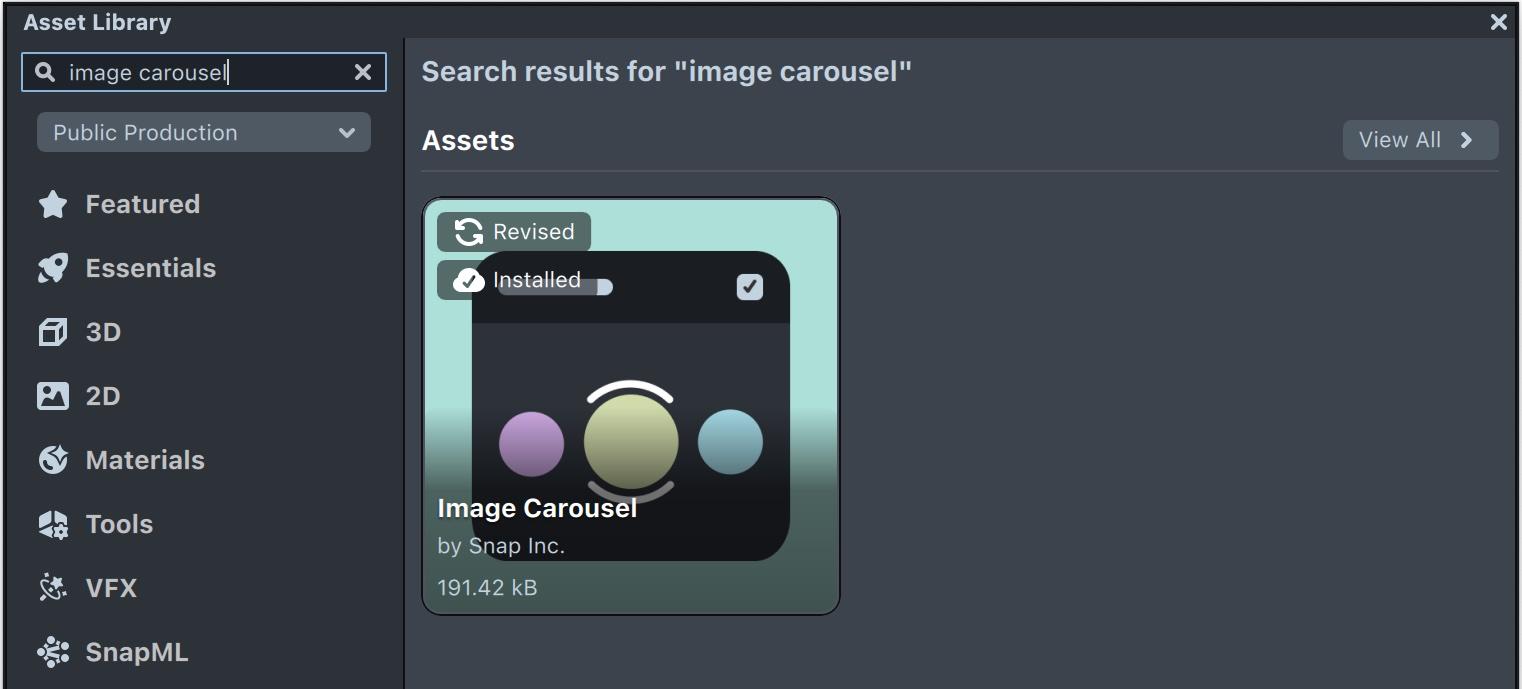Viewport: 1522px width, 689px height.
Task: Click the Essentials rocket icon
Action: click(52, 268)
